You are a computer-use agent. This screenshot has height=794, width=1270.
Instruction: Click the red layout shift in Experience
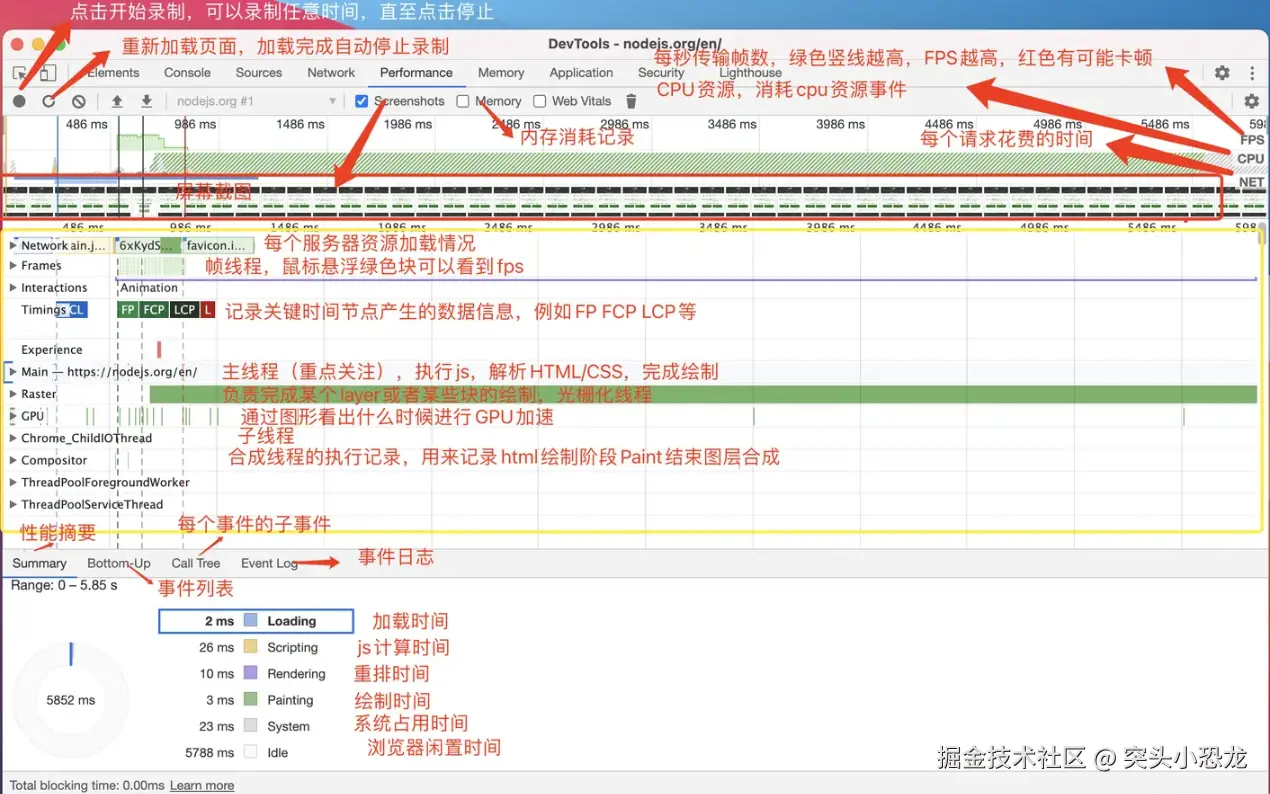tap(159, 350)
